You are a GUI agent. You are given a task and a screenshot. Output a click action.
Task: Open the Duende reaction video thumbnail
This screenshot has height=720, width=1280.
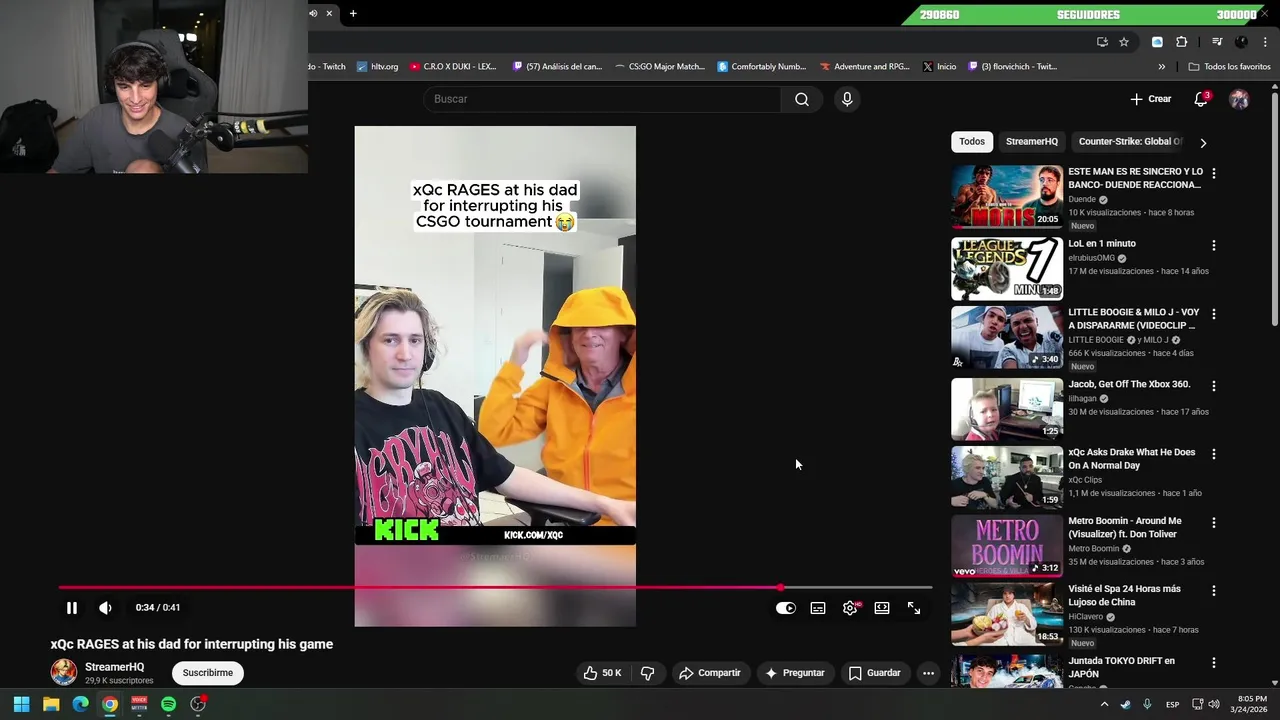coord(1007,196)
